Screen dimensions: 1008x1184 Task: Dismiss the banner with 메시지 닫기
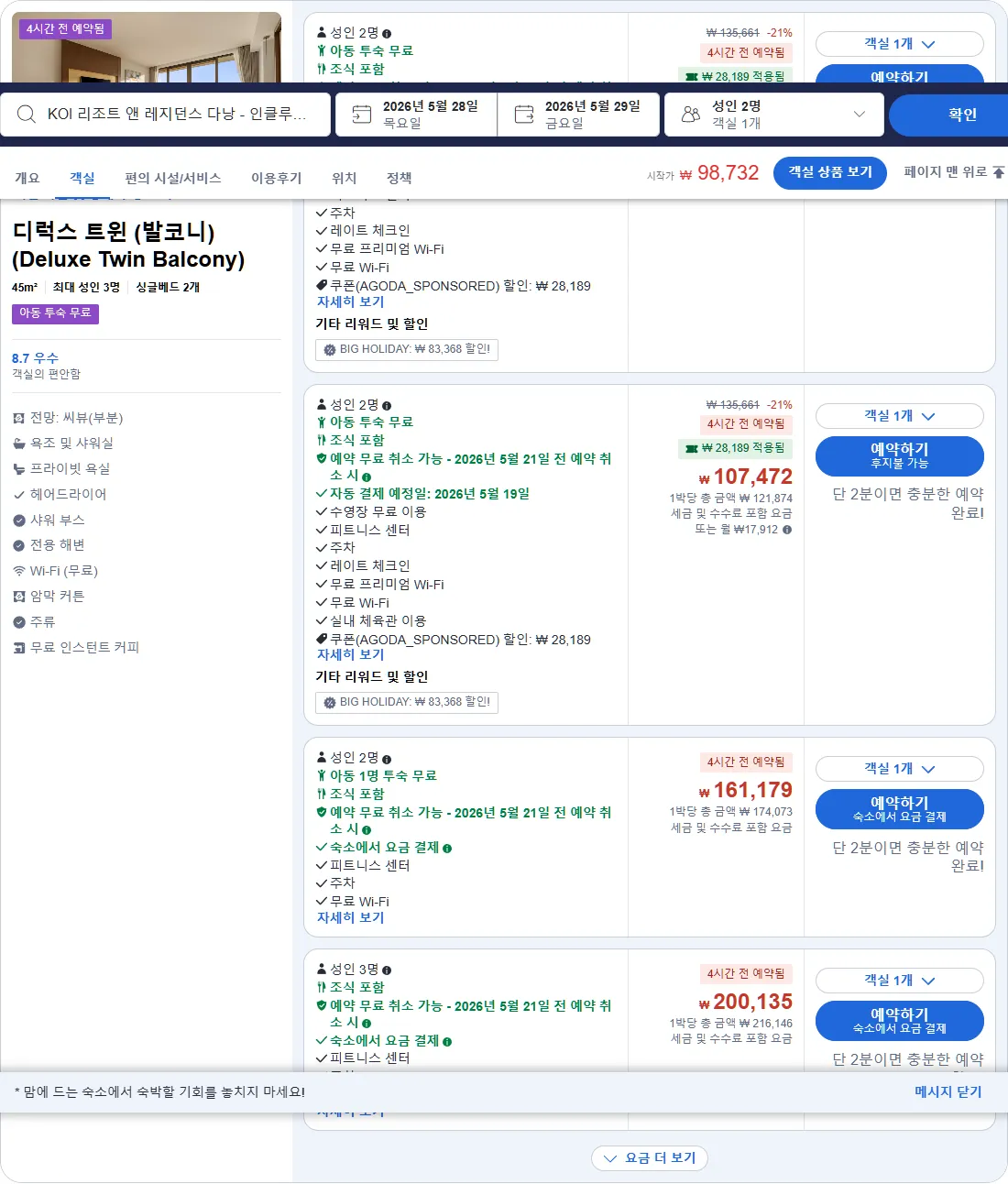click(948, 1092)
